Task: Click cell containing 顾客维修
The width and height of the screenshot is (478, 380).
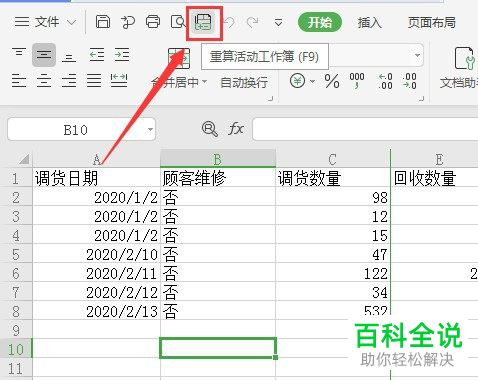Action: [x=218, y=178]
